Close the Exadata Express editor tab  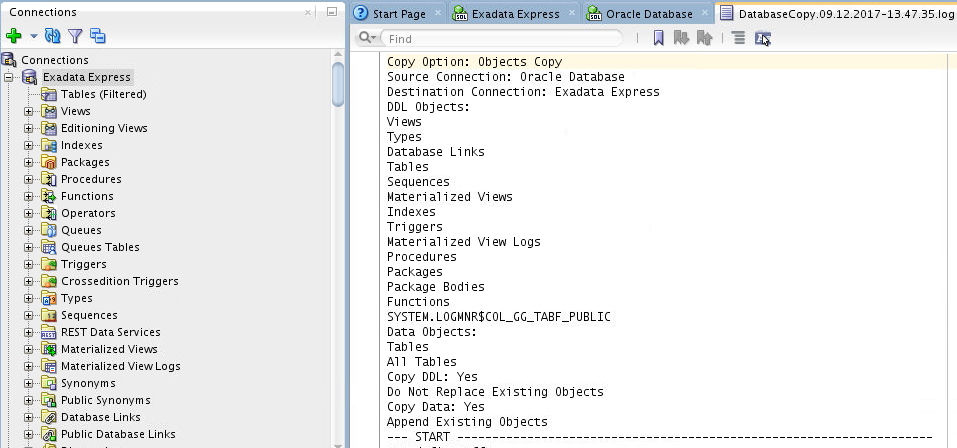point(572,14)
